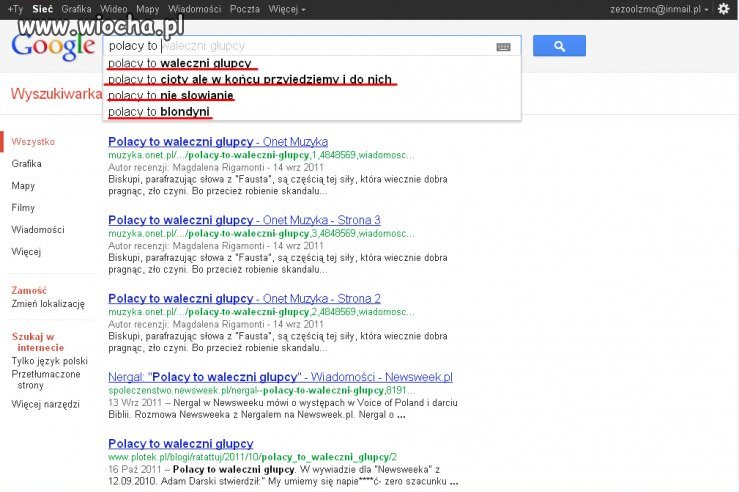Image resolution: width=739 pixels, height=492 pixels.
Task: Click green URL www.plotek.pl/blogi/ratattuj
Action: (252, 457)
